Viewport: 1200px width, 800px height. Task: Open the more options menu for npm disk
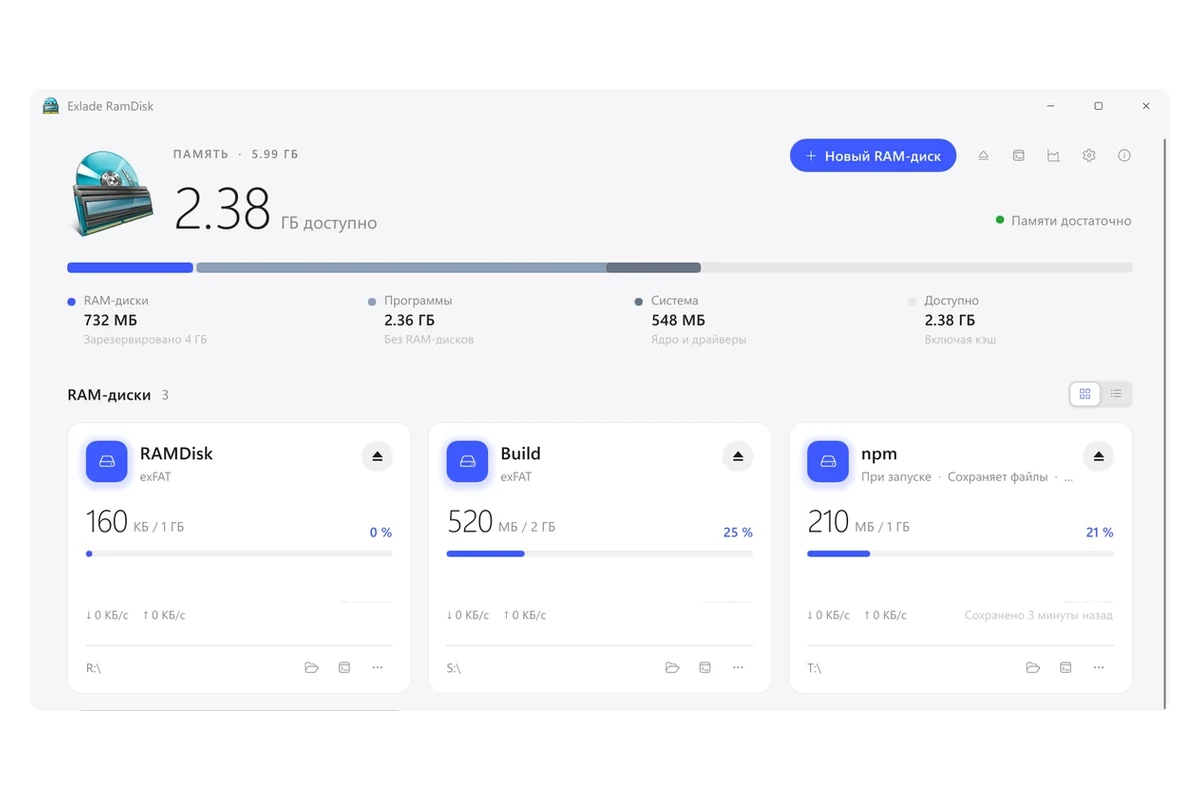(1099, 667)
